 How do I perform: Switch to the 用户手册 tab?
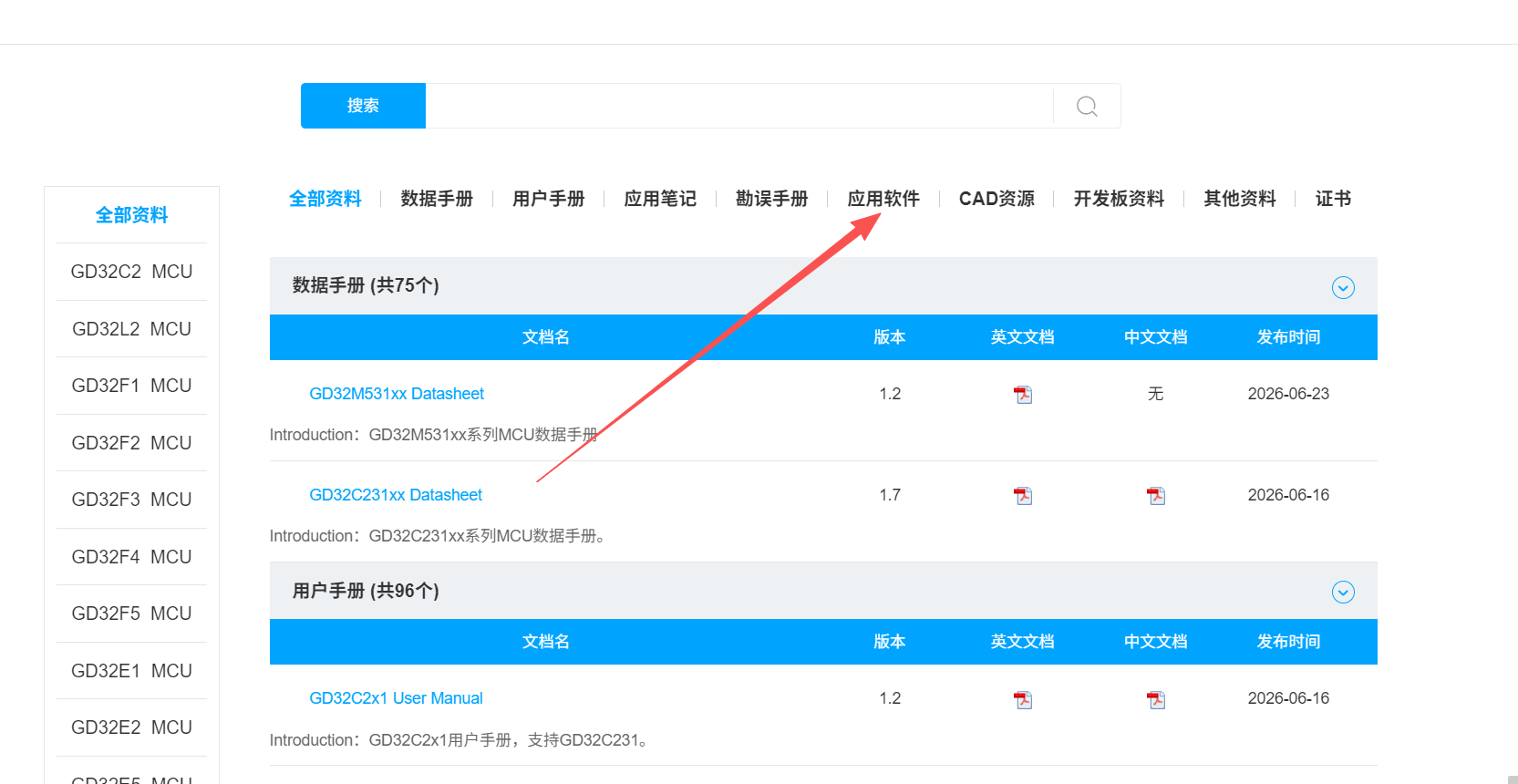click(549, 199)
